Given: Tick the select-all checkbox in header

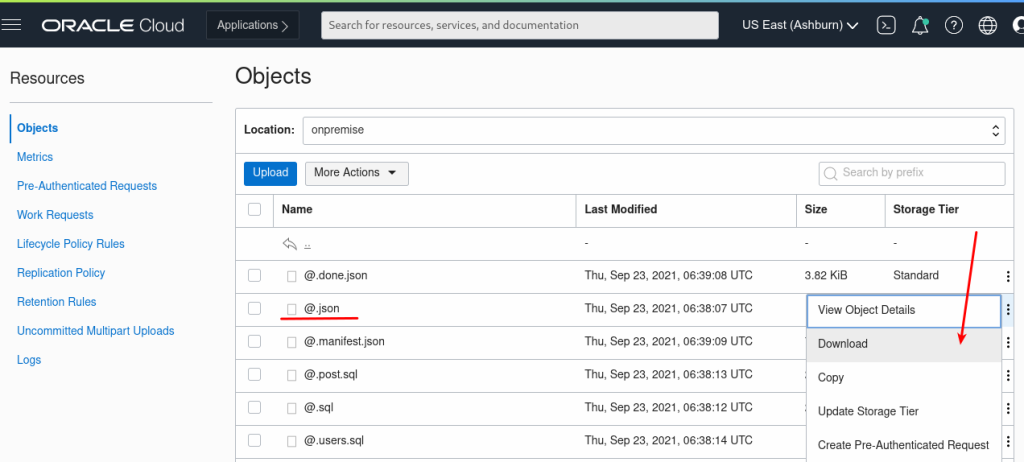Looking at the screenshot, I should [x=255, y=209].
